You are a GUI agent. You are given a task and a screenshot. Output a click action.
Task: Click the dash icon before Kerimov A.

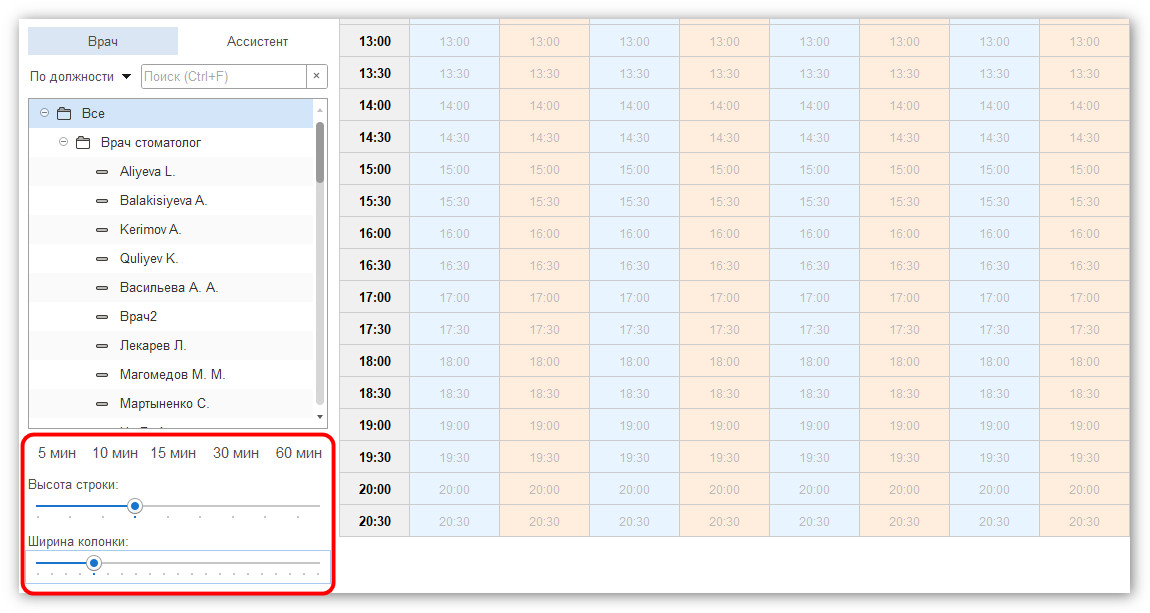tap(102, 230)
